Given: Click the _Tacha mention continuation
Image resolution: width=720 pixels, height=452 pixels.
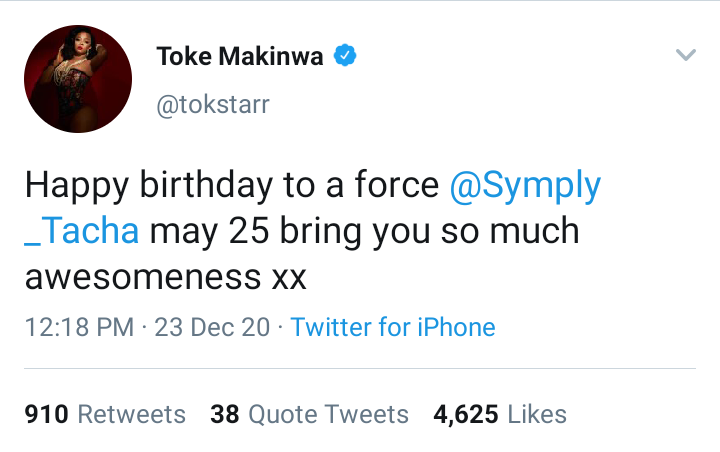Looking at the screenshot, I should point(84,231).
